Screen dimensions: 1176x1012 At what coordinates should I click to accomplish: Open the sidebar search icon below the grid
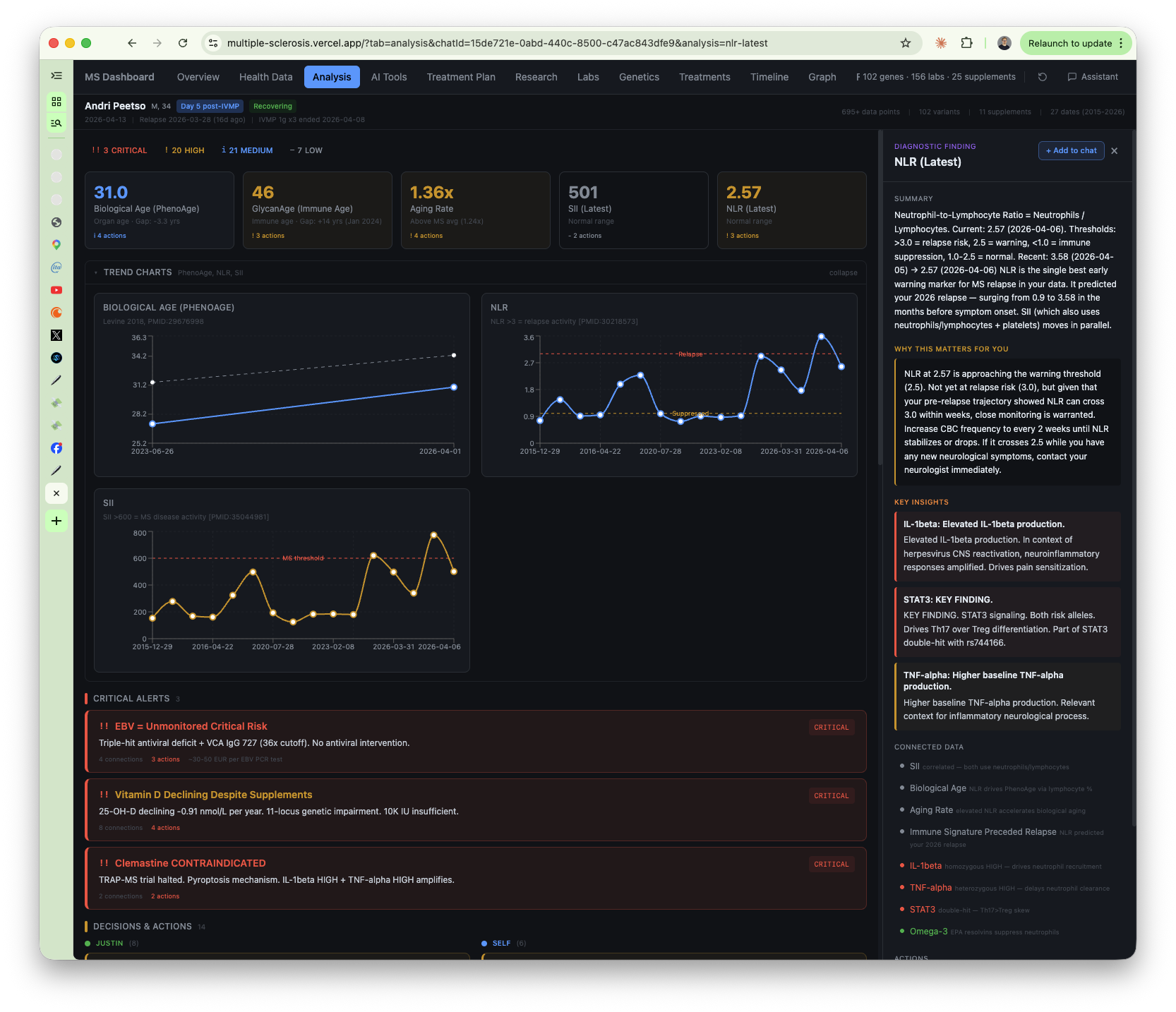click(x=56, y=123)
